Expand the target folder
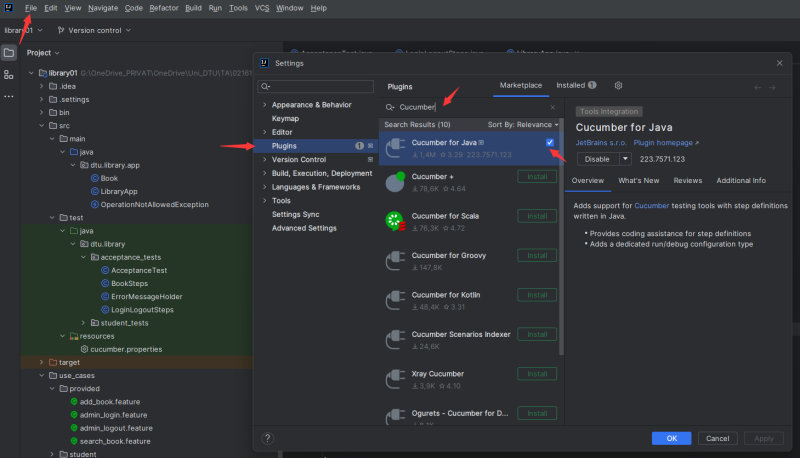This screenshot has height=458, width=800. coord(42,362)
